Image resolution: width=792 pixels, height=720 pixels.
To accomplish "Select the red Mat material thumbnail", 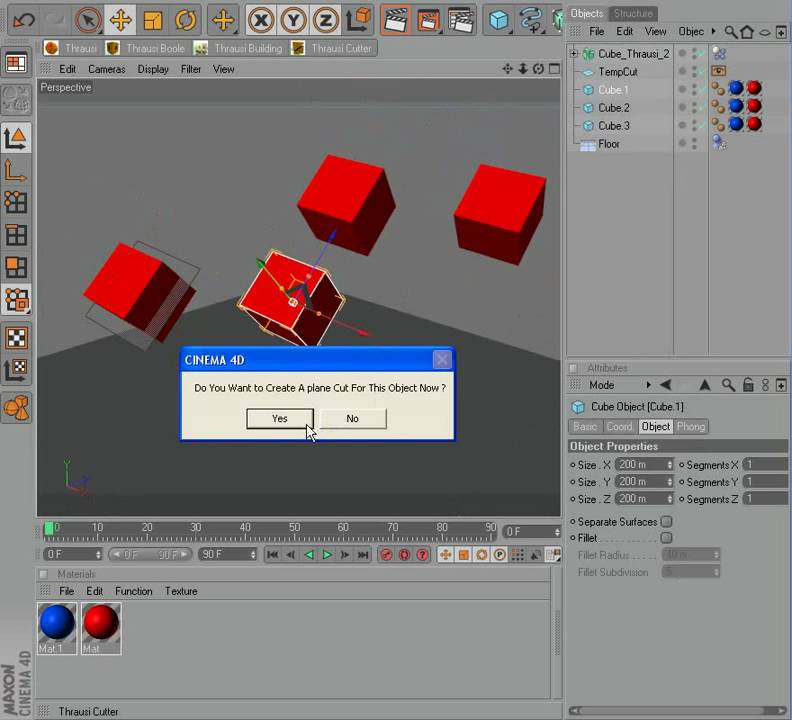I will pyautogui.click(x=101, y=629).
